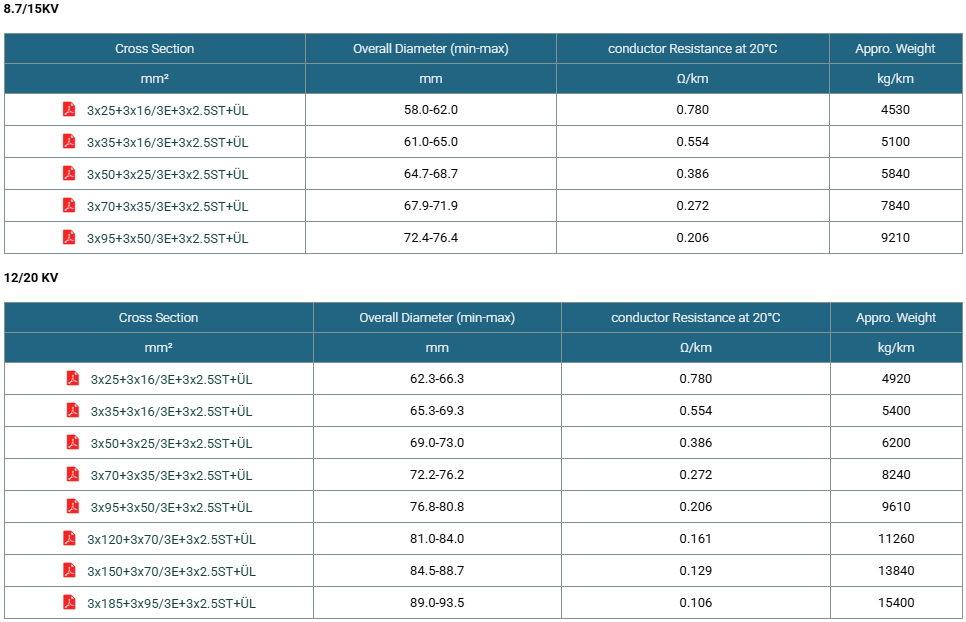This screenshot has height=622, width=966.
Task: Open PDF icon for 8.7/15KV 3x70+3x35 cable
Action: 69,205
